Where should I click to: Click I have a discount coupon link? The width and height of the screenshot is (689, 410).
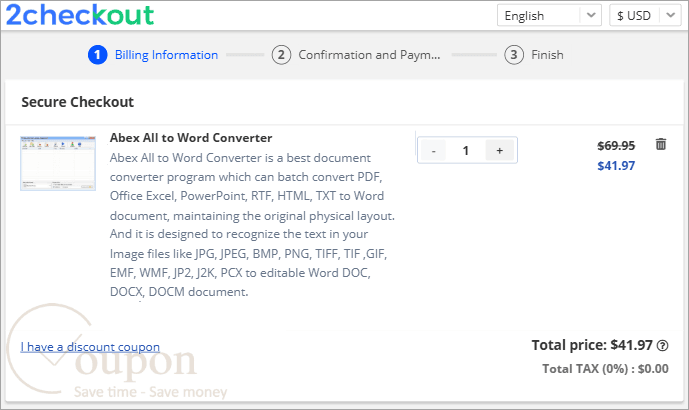(x=90, y=347)
